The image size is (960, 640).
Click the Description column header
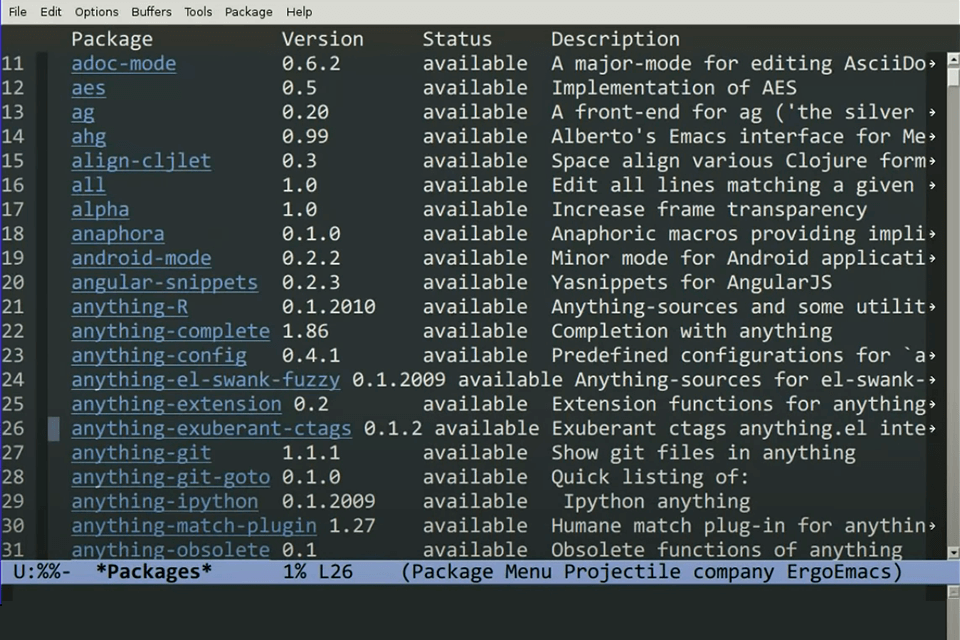[x=615, y=39]
